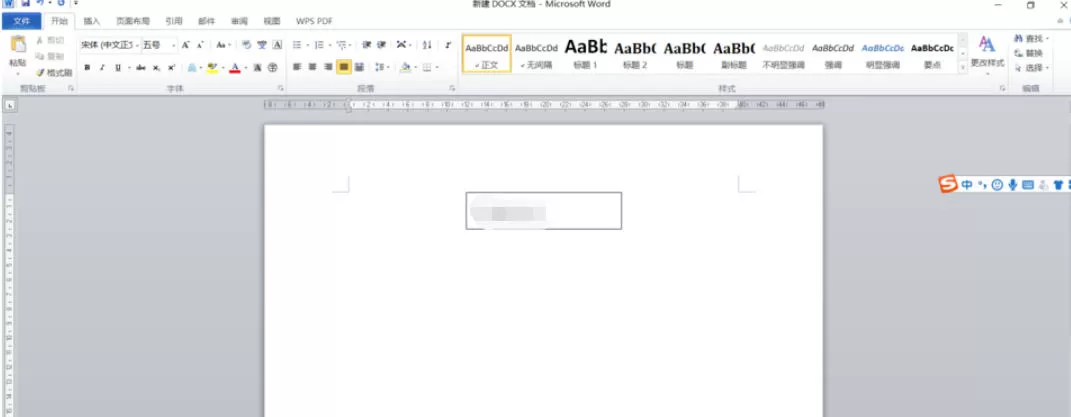Expand the Styles gallery More arrow
The width and height of the screenshot is (1071, 417).
pyautogui.click(x=963, y=68)
